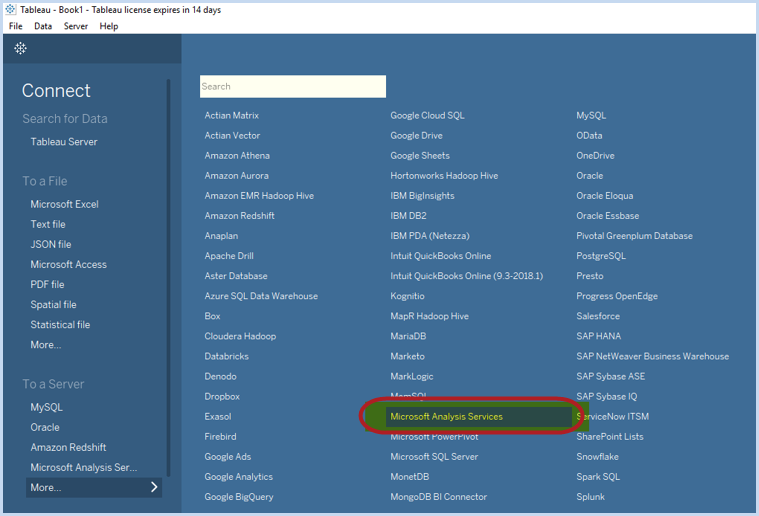Select Databricks connector
The height and width of the screenshot is (516, 759).
227,356
